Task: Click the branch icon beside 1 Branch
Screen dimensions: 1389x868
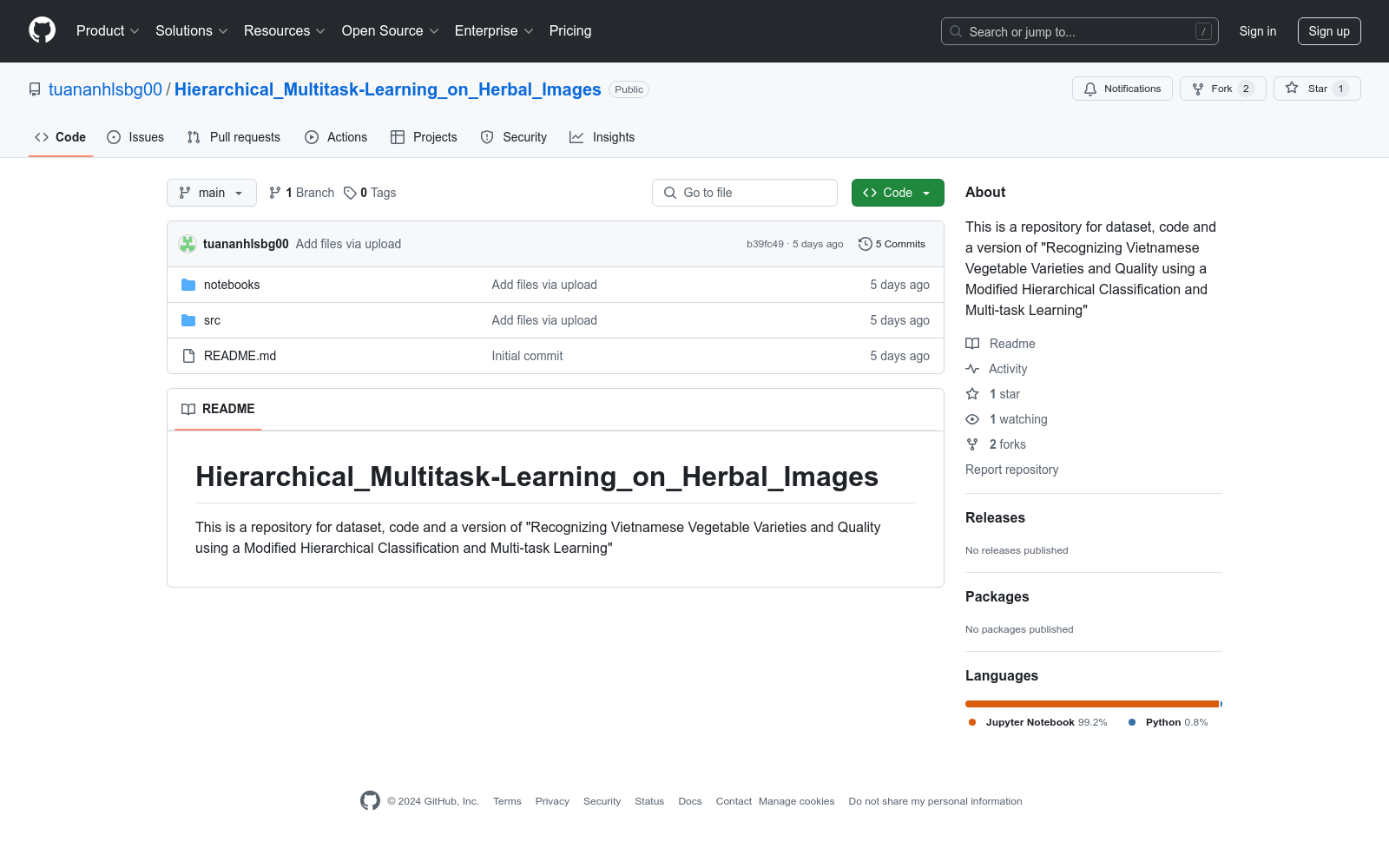Action: (x=275, y=193)
